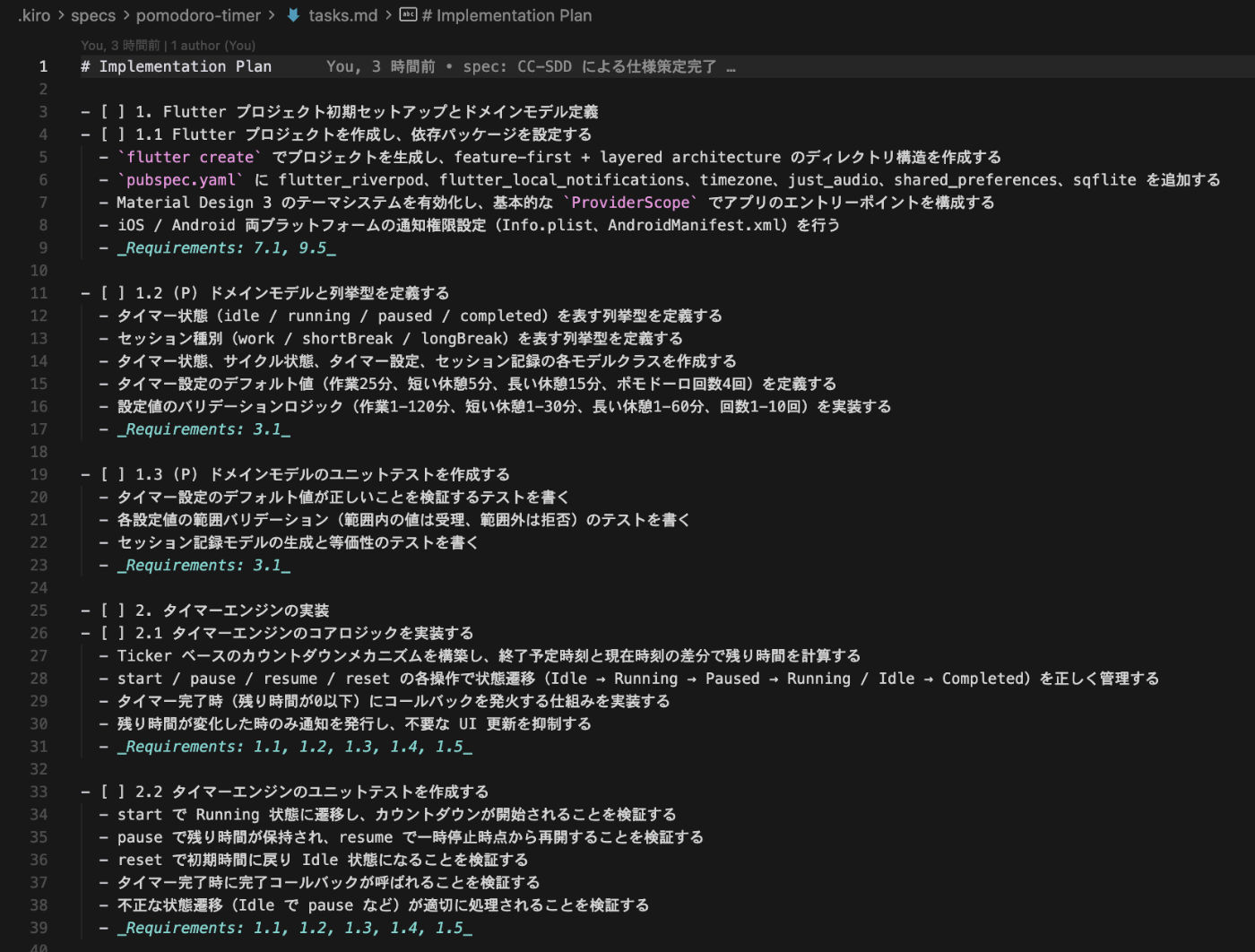
Task: Check task 2.1 core logic checkbox
Action: pos(112,633)
